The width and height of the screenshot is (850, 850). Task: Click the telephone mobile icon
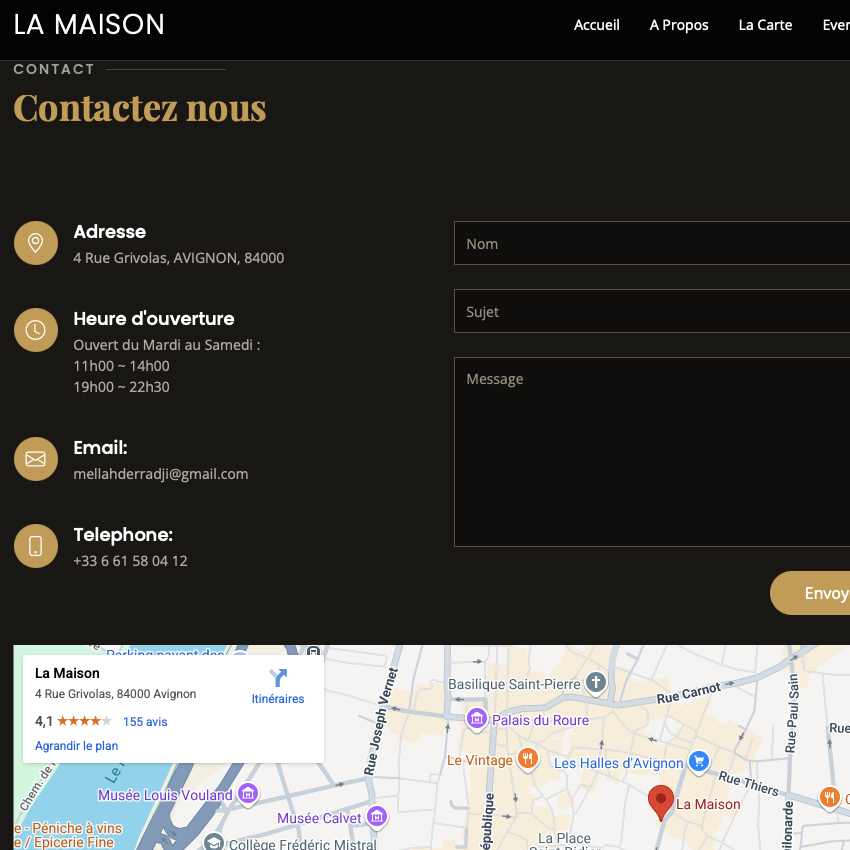pyautogui.click(x=36, y=546)
